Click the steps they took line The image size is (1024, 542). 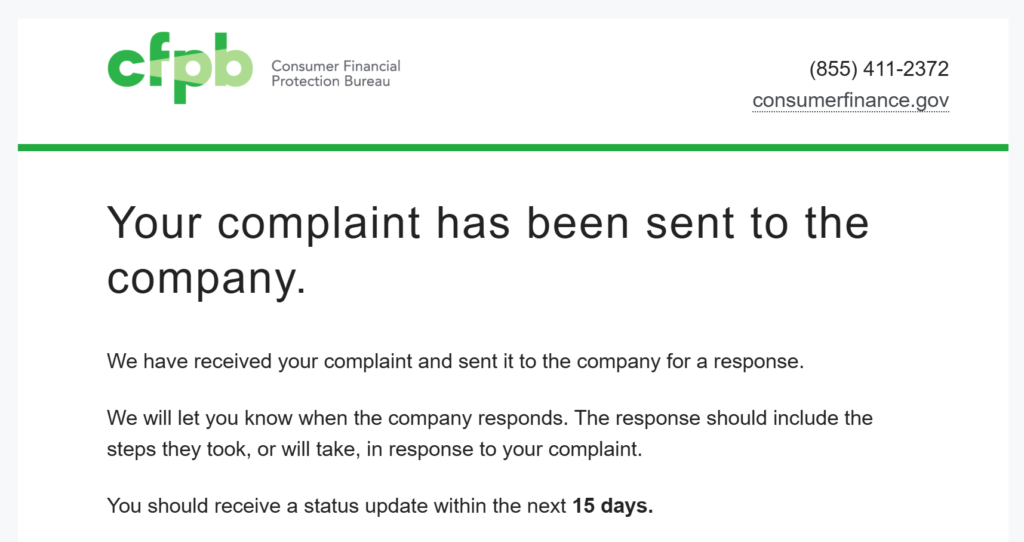pyautogui.click(x=374, y=449)
